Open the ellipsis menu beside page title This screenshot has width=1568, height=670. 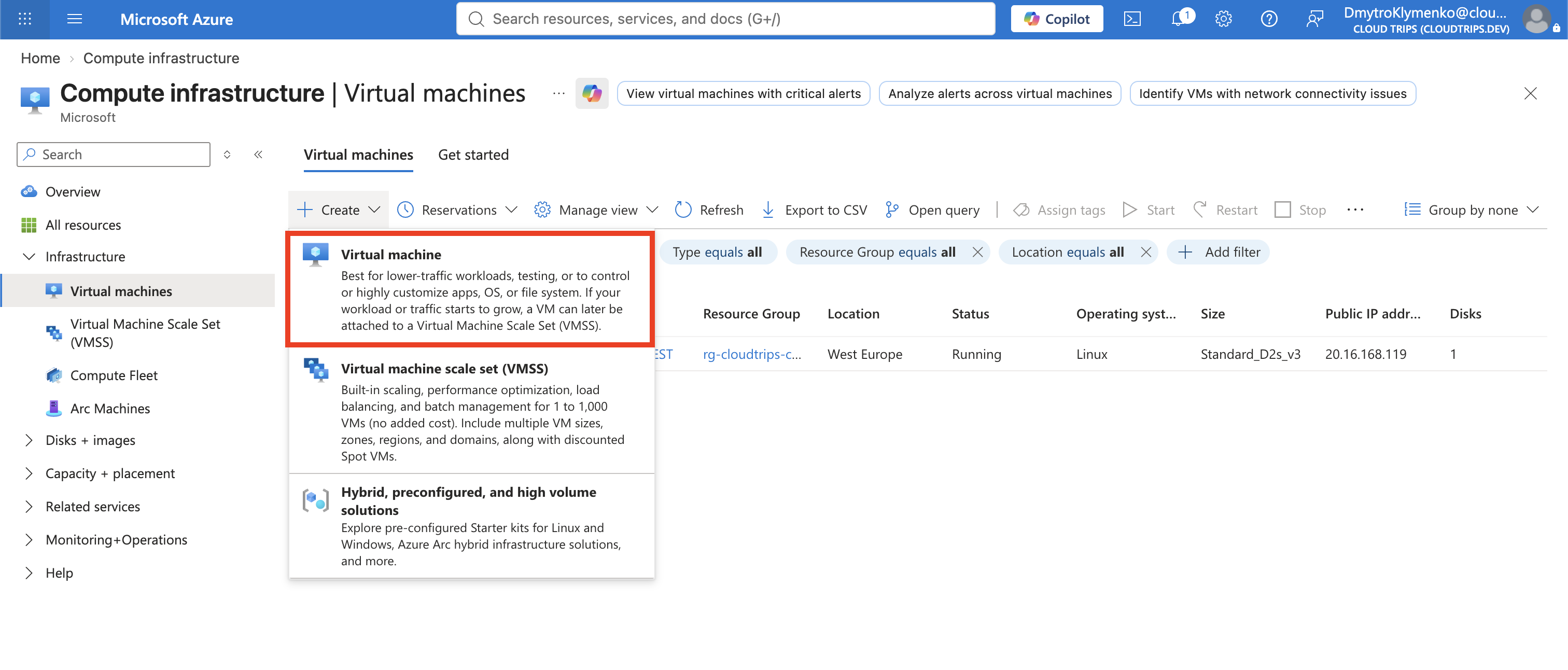[x=558, y=93]
